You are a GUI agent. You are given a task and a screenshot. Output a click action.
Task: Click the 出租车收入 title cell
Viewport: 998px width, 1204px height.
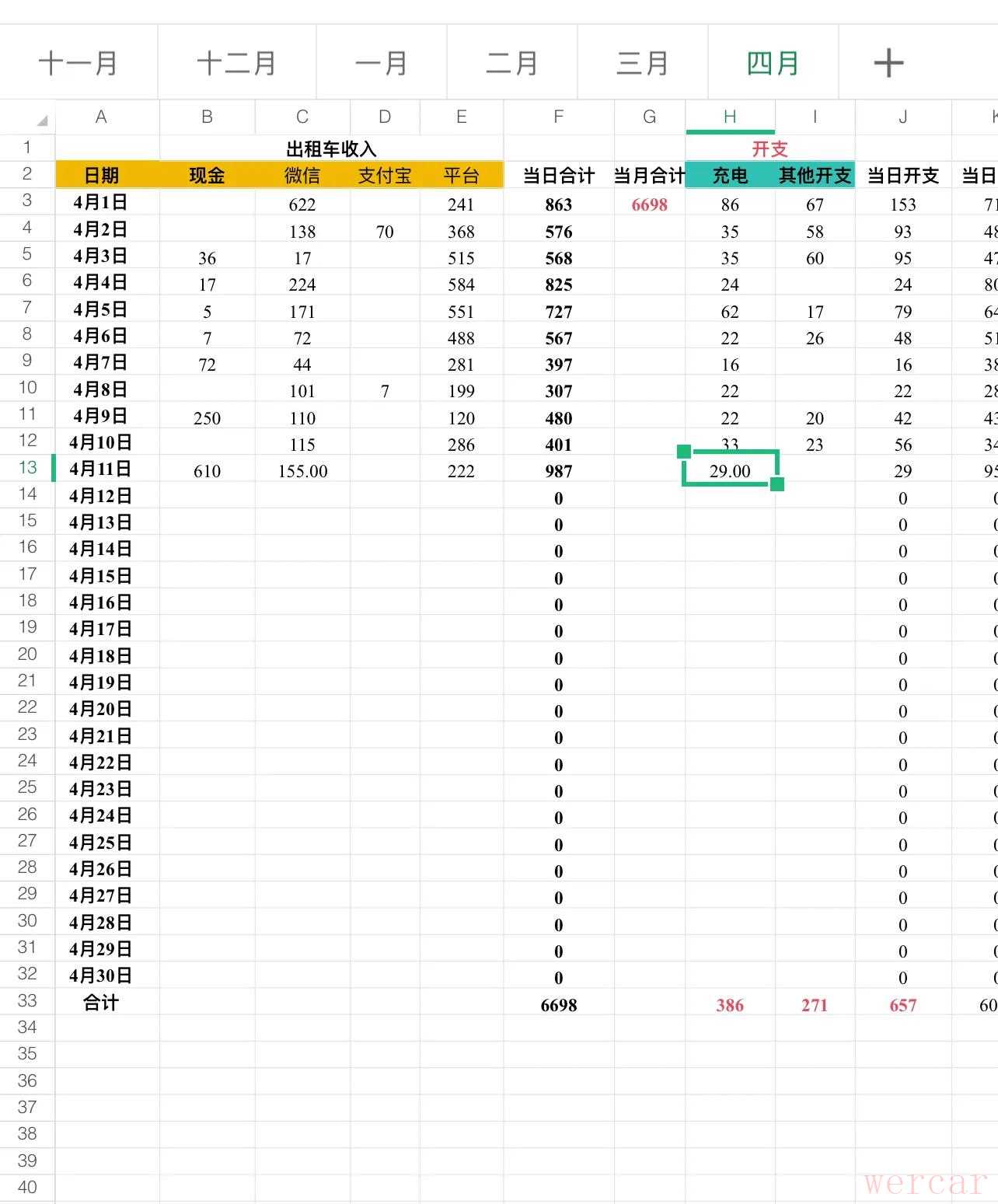click(331, 148)
